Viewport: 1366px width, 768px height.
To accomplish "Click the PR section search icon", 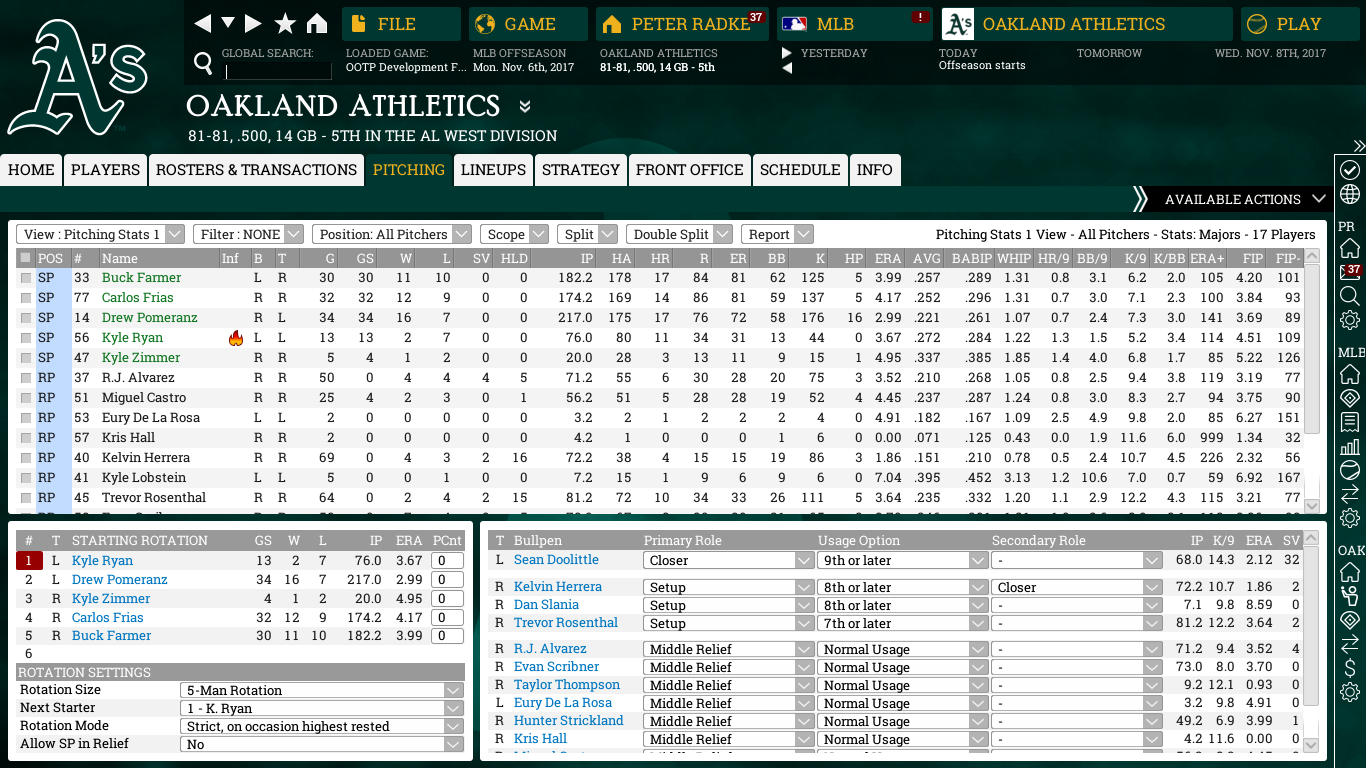I will click(1350, 296).
